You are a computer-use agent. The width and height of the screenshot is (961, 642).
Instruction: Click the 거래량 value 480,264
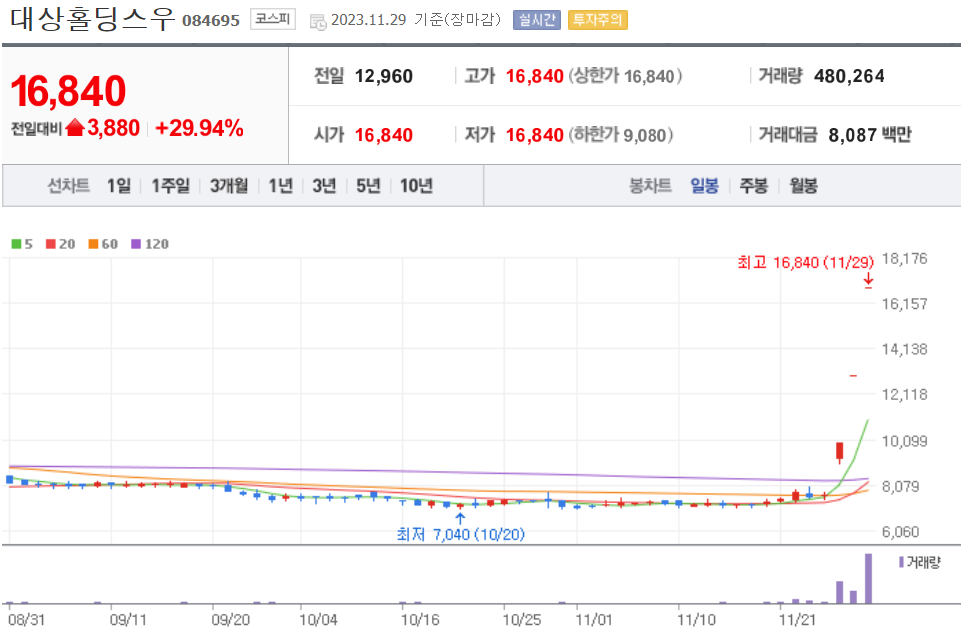coord(849,76)
